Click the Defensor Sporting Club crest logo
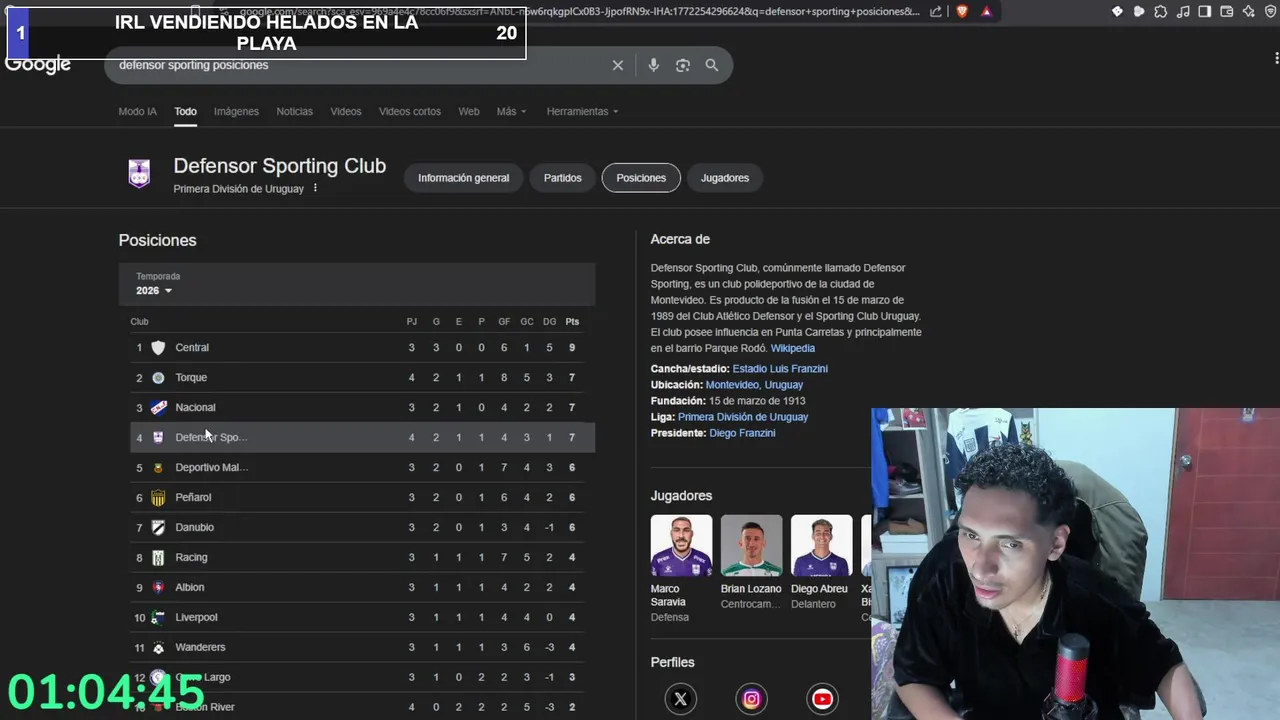Image resolution: width=1280 pixels, height=720 pixels. (139, 174)
